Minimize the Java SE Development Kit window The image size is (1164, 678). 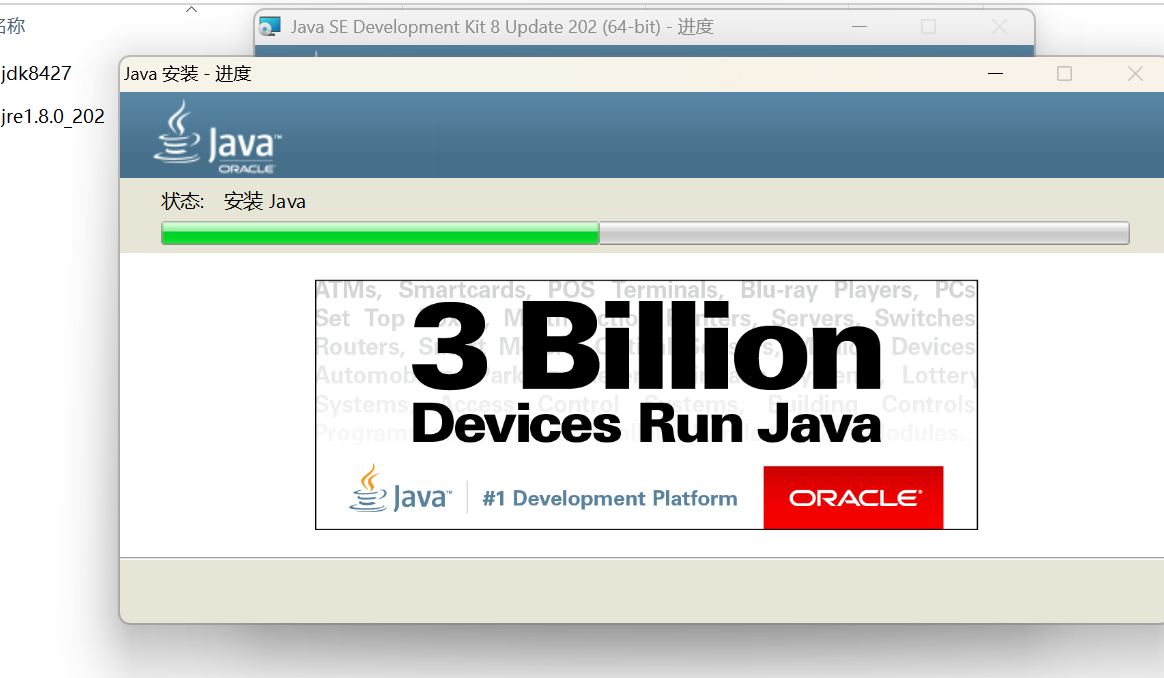point(860,27)
